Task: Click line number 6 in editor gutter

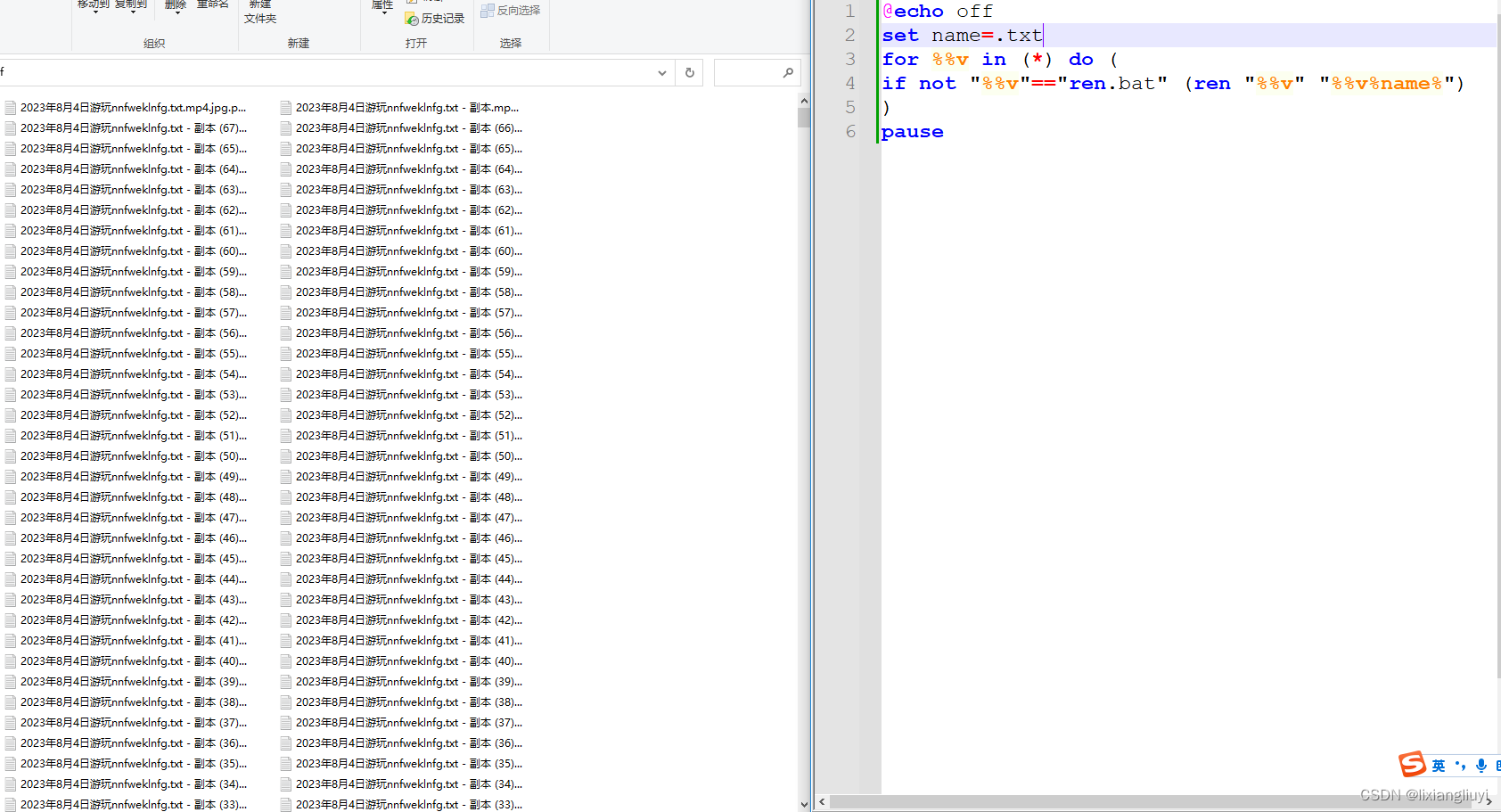Action: [x=850, y=132]
